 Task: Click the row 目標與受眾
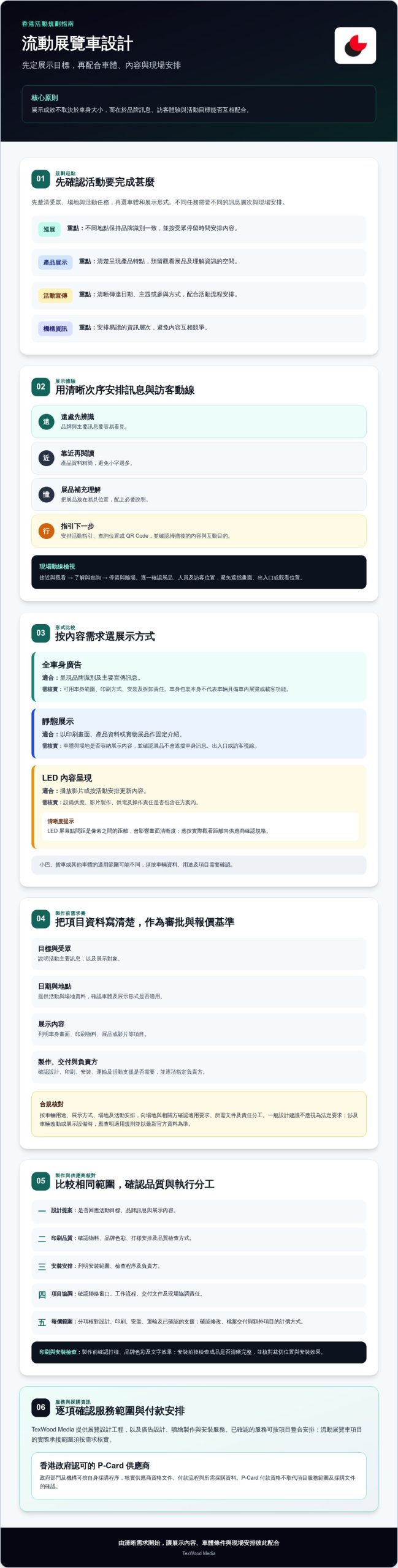[199, 954]
